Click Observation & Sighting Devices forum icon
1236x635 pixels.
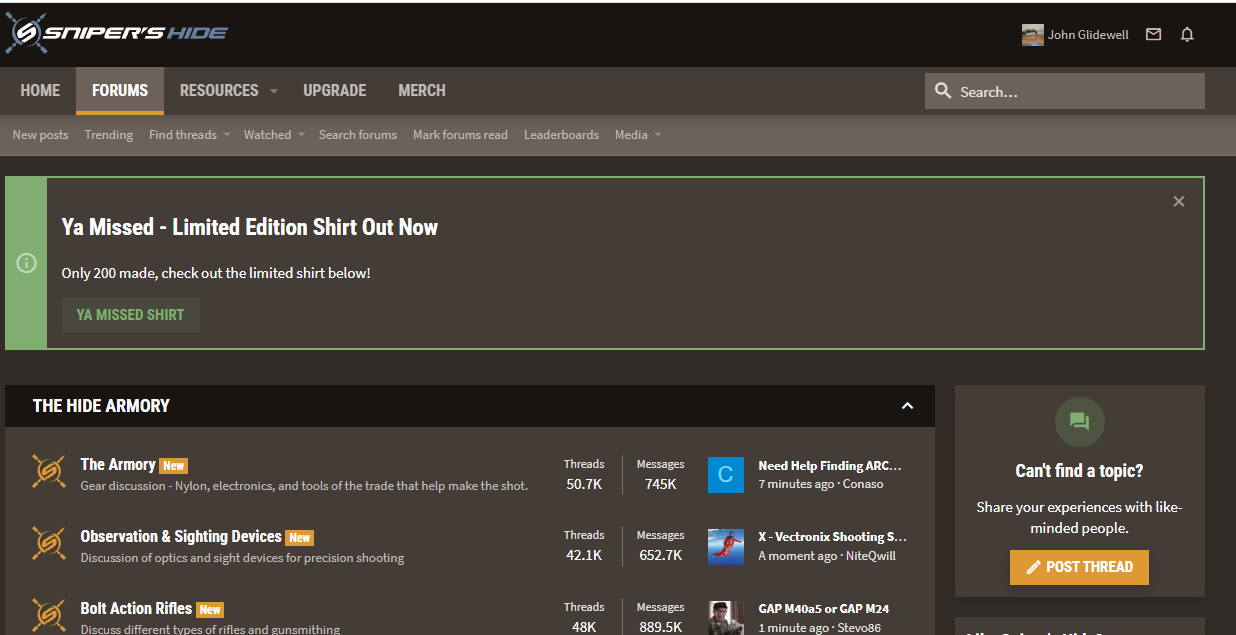49,544
